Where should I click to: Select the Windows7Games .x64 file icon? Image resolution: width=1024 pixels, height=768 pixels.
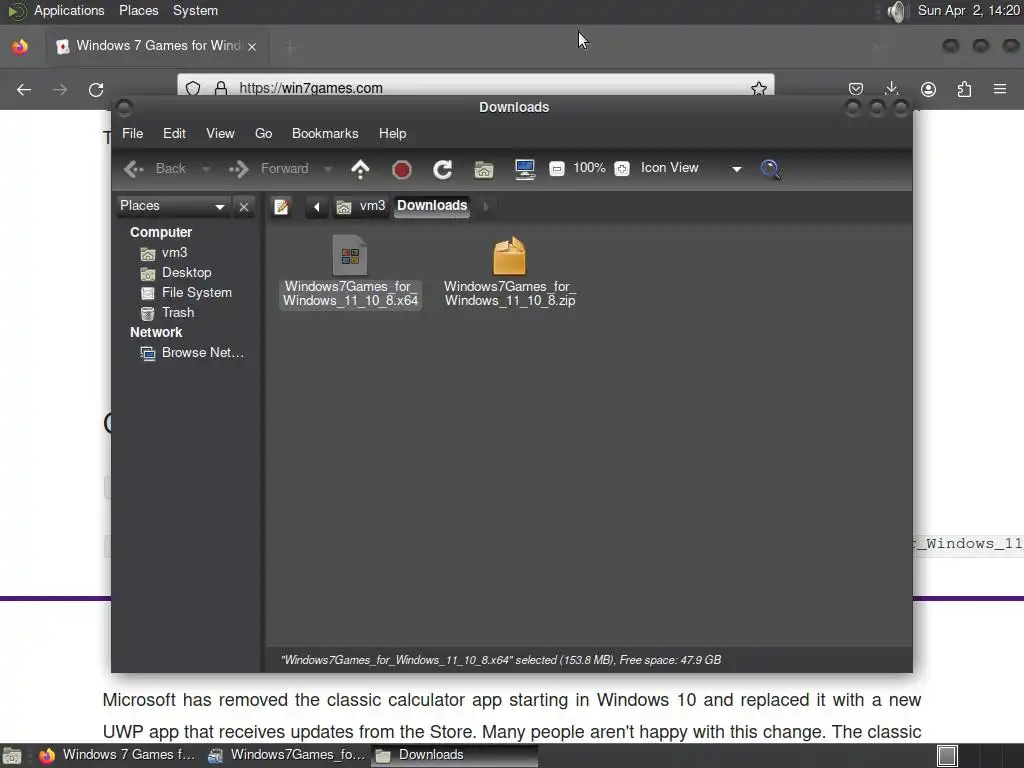coord(350,255)
